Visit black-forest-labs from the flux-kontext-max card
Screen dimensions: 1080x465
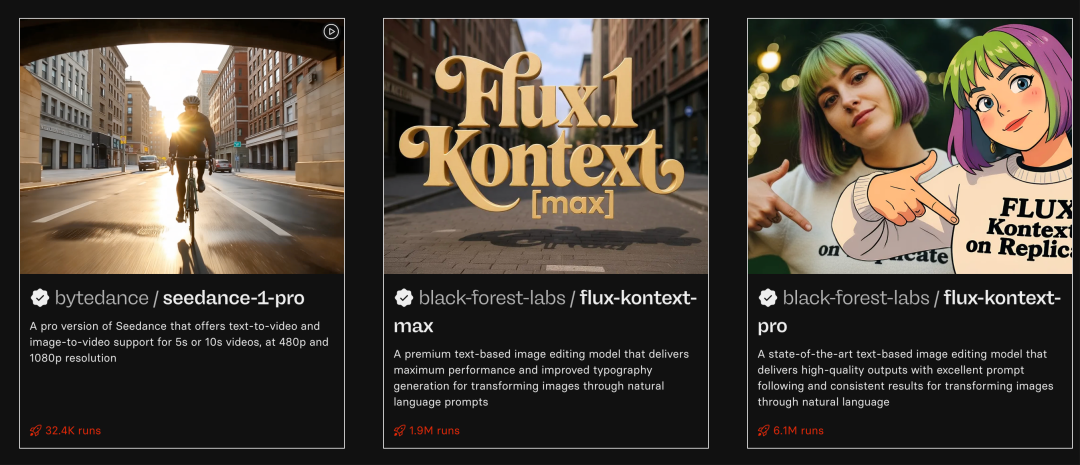492,298
